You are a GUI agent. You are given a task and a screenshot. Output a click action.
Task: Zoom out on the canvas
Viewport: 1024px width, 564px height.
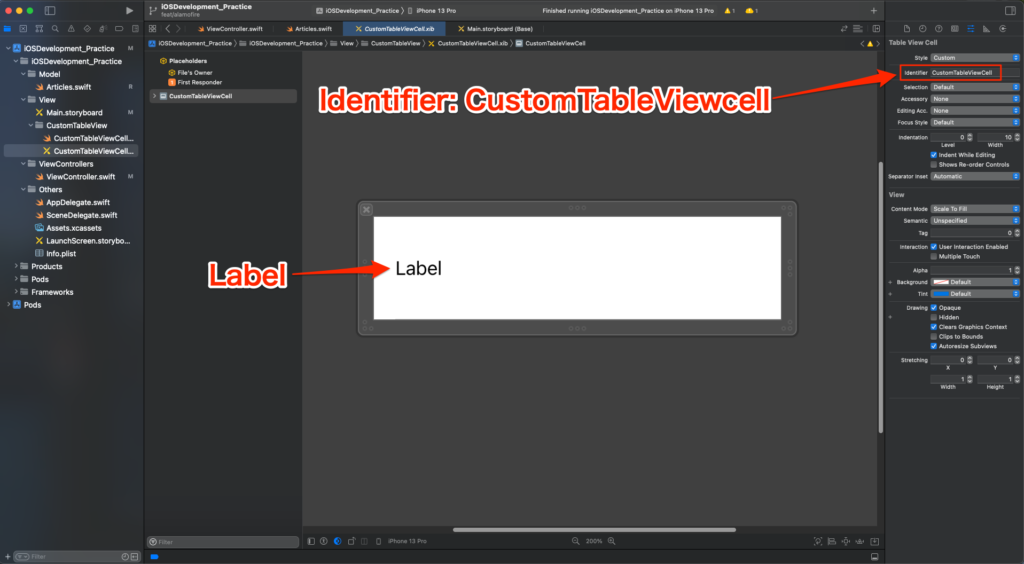tap(575, 541)
